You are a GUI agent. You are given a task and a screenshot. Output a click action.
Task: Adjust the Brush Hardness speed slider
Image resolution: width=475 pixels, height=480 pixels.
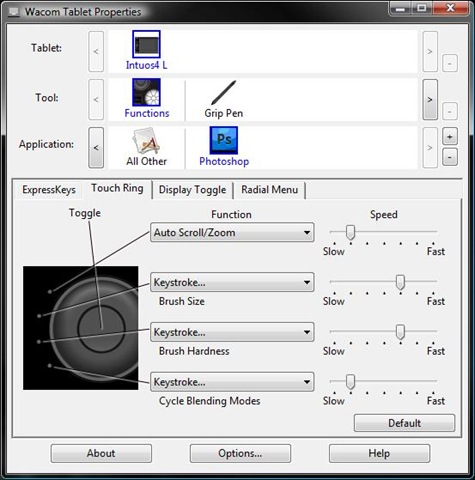point(400,332)
